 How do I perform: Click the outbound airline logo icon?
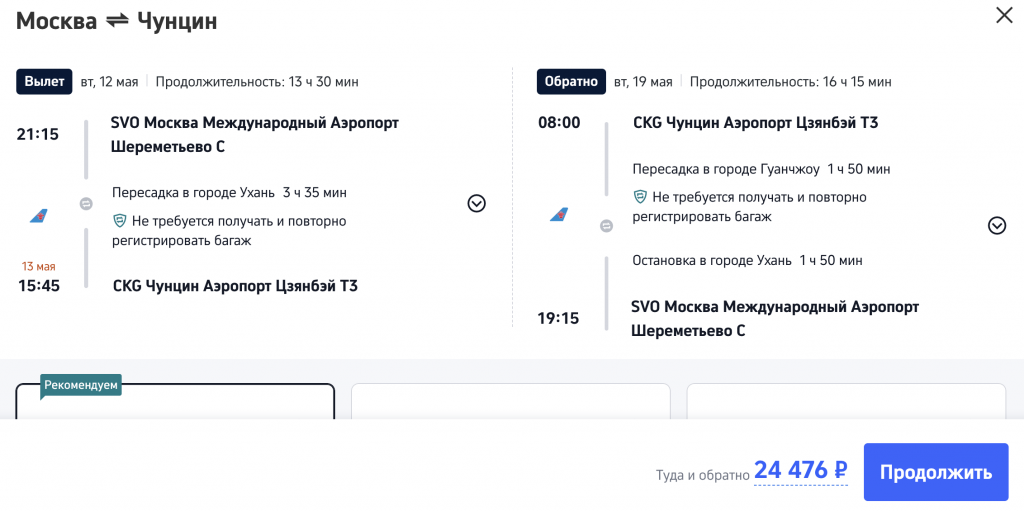pyautogui.click(x=37, y=215)
